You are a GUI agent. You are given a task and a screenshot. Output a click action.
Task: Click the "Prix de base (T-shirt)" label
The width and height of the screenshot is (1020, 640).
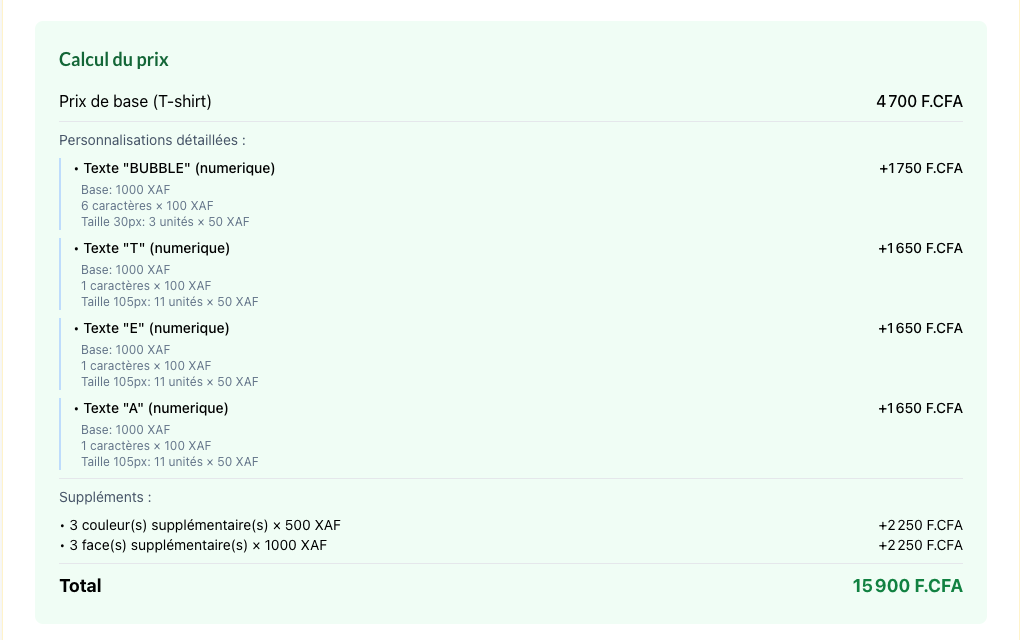point(135,101)
